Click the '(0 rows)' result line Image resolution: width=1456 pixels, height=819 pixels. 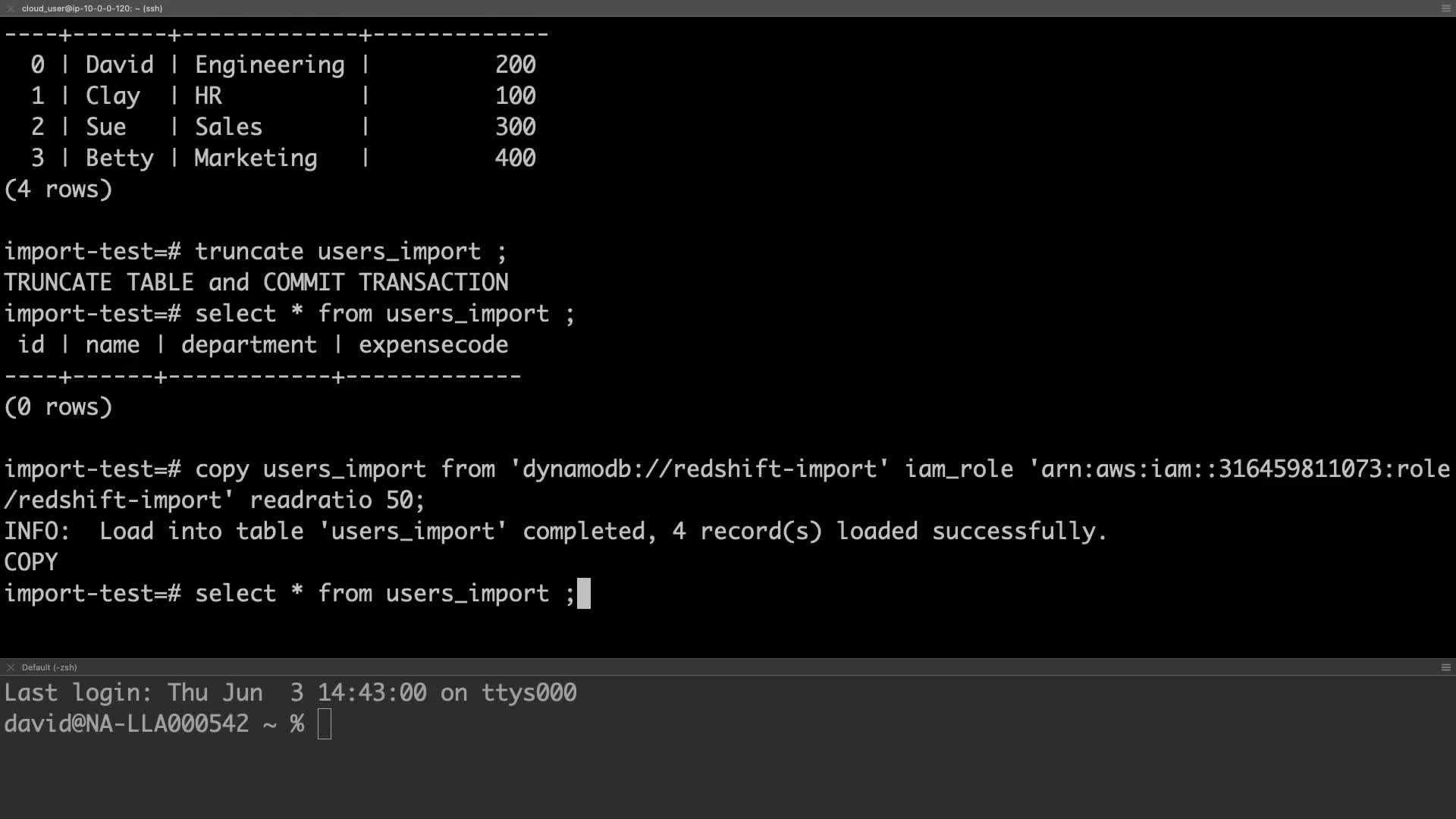coord(58,407)
